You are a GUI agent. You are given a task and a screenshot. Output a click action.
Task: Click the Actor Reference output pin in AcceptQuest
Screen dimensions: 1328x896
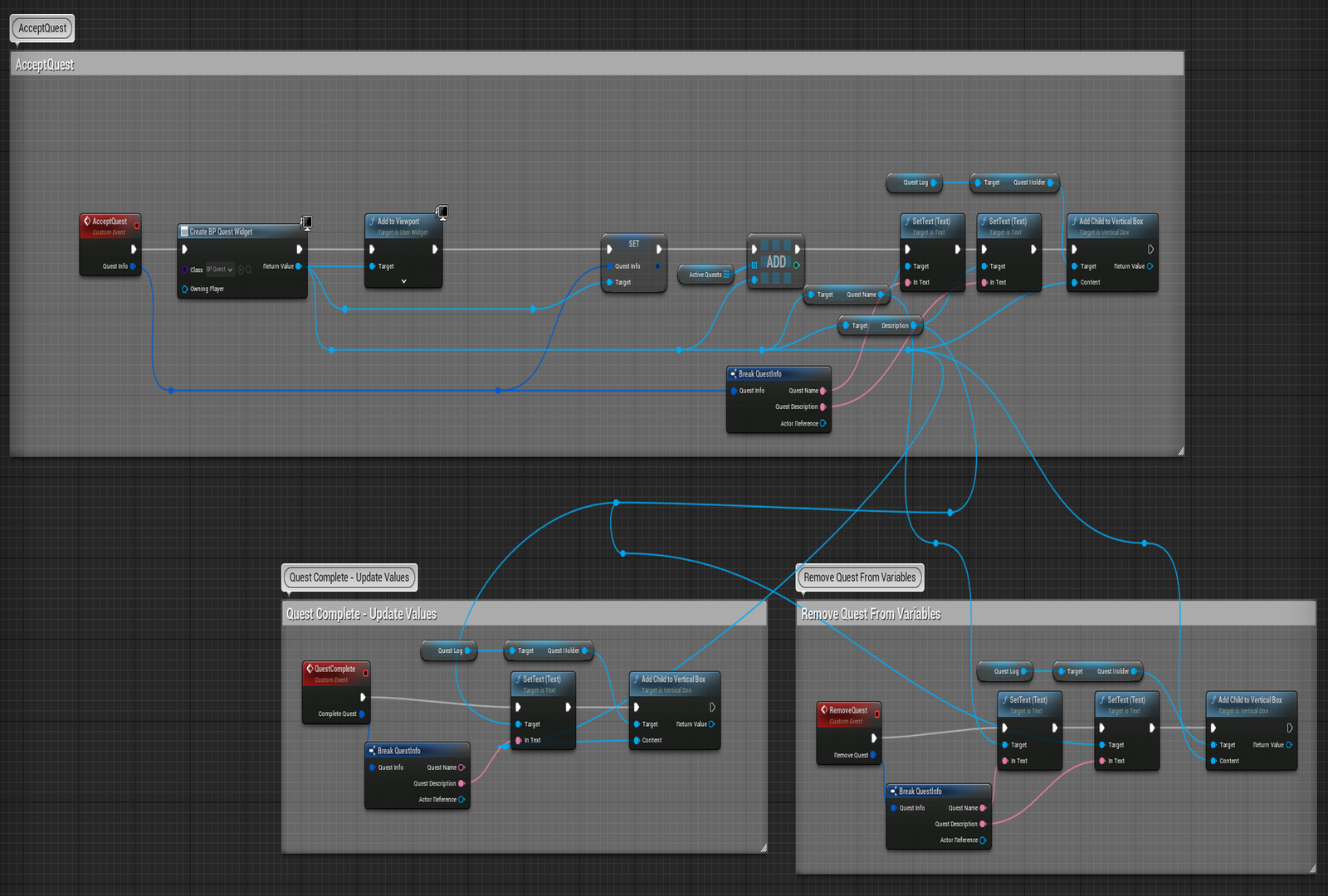coord(823,423)
